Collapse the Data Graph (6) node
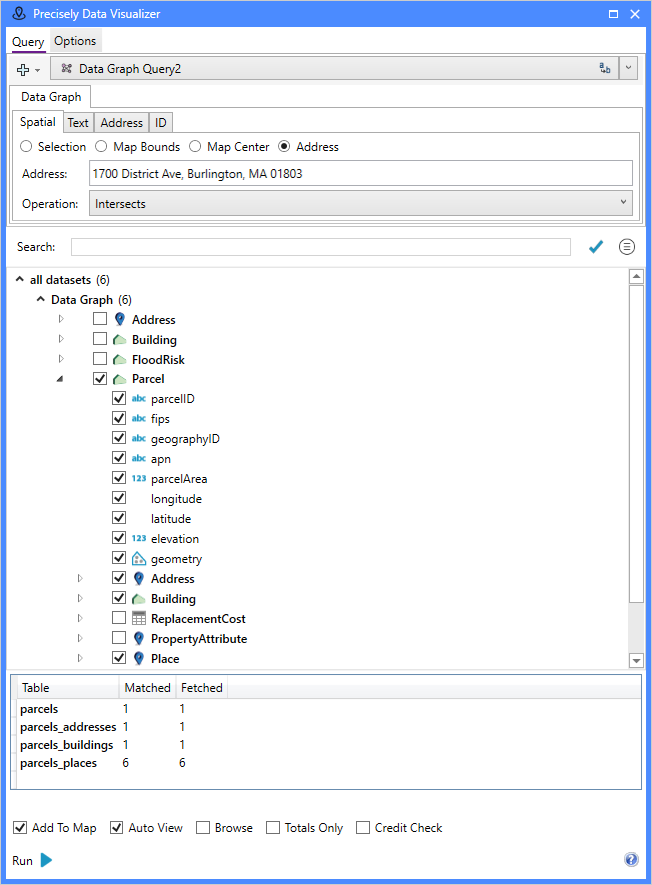Viewport: 652px width, 885px height. pos(40,299)
